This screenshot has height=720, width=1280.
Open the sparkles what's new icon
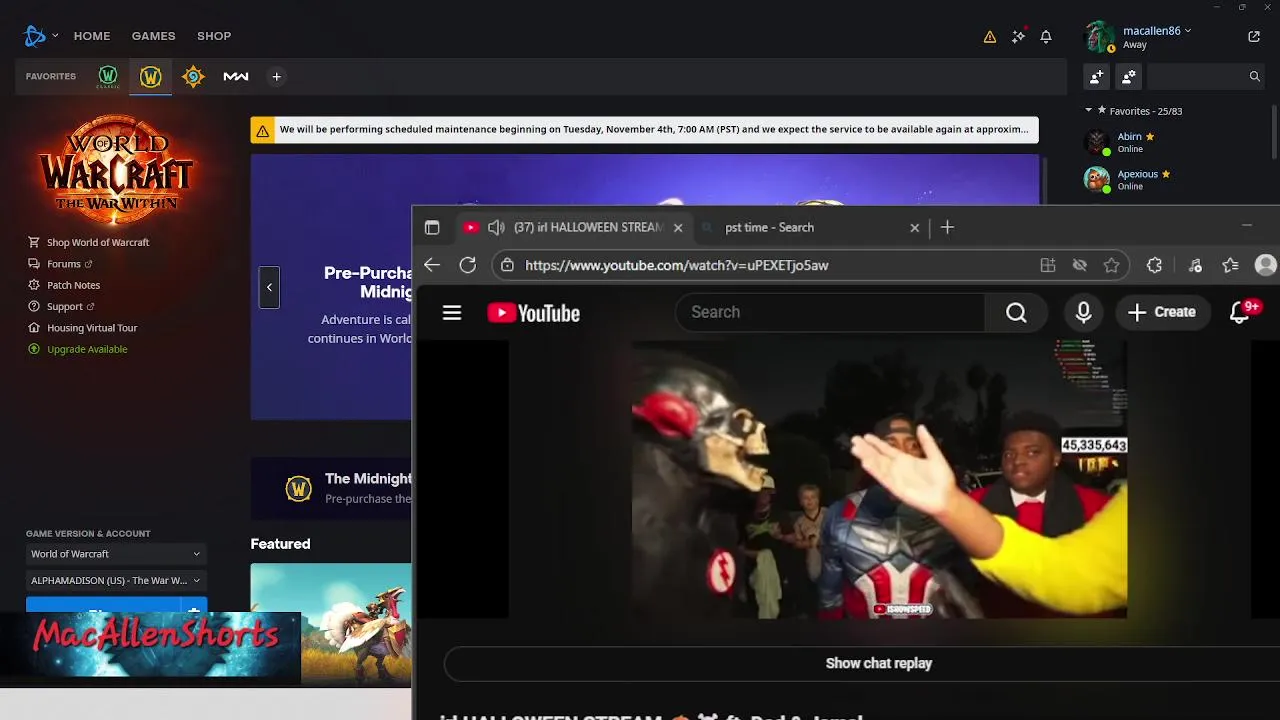tap(1018, 36)
